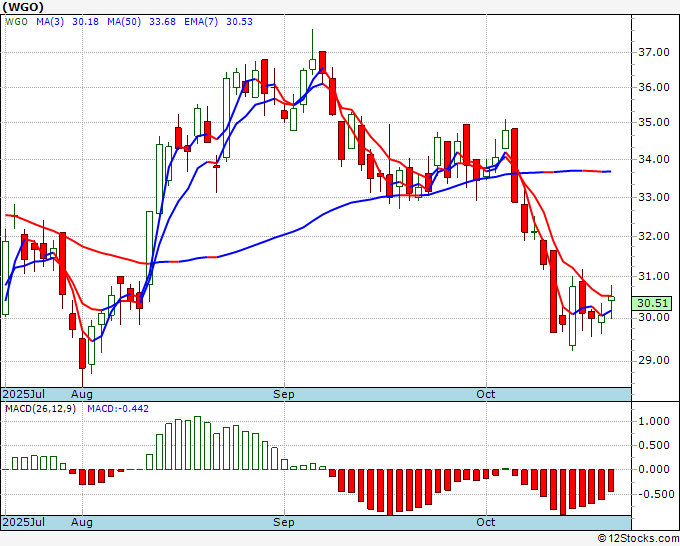Click Sep on the MACD date axis

click(284, 522)
